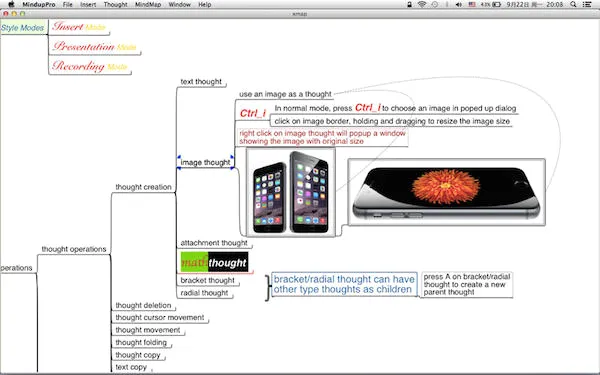The width and height of the screenshot is (600, 375).
Task: Select the red 'Ctrl_i' node
Action: tap(253, 113)
